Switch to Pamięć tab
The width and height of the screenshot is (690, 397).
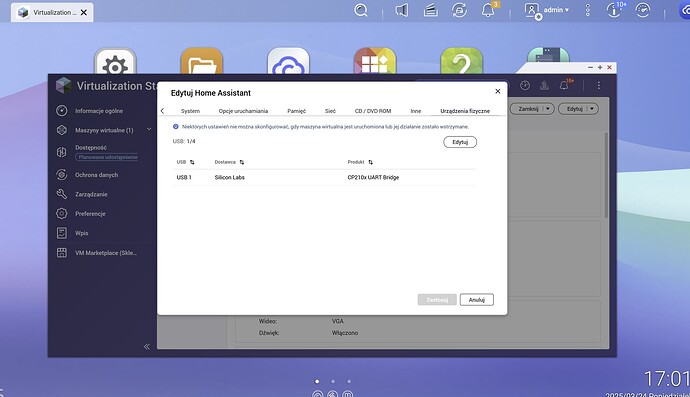[296, 111]
